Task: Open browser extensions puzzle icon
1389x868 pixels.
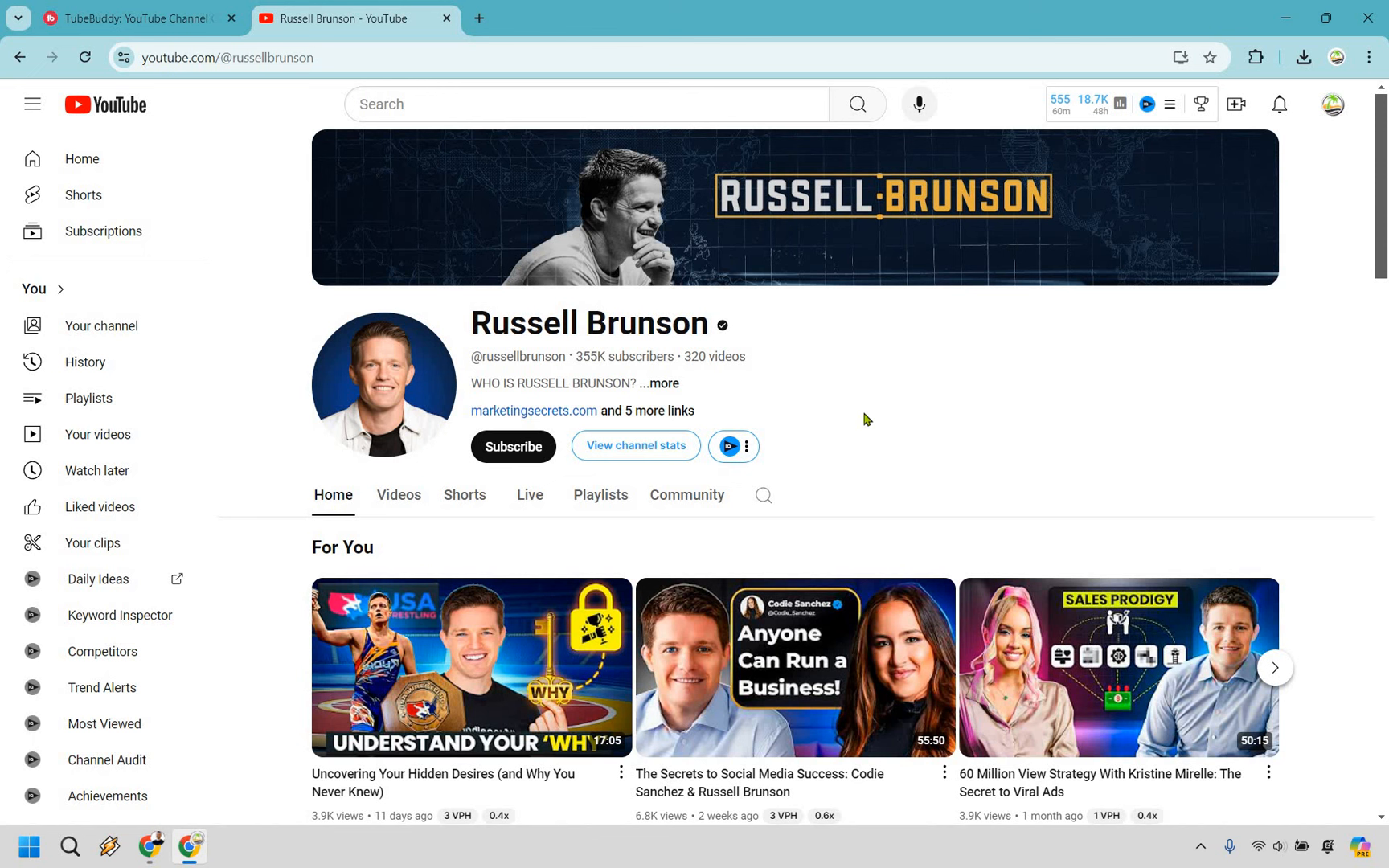Action: [1256, 58]
